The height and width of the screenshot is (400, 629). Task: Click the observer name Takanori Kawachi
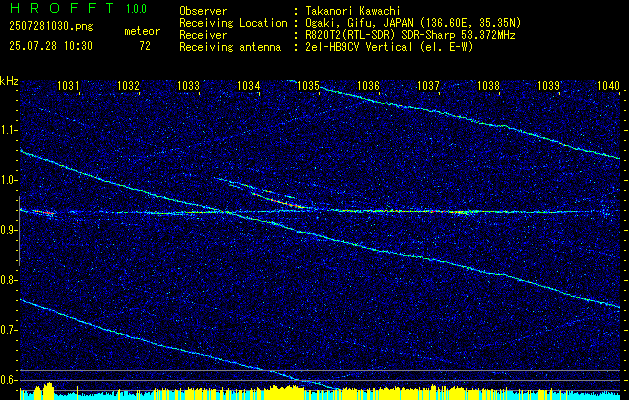(353, 11)
